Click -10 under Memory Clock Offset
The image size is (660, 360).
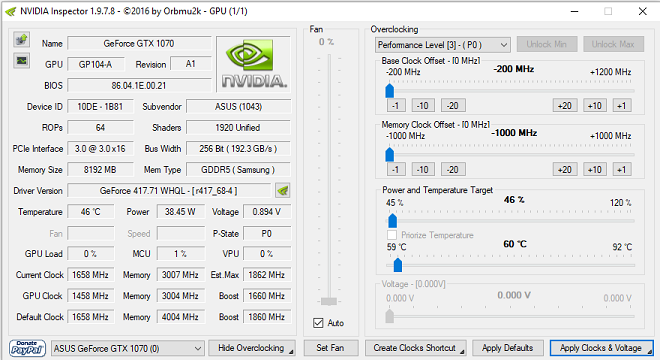click(423, 170)
